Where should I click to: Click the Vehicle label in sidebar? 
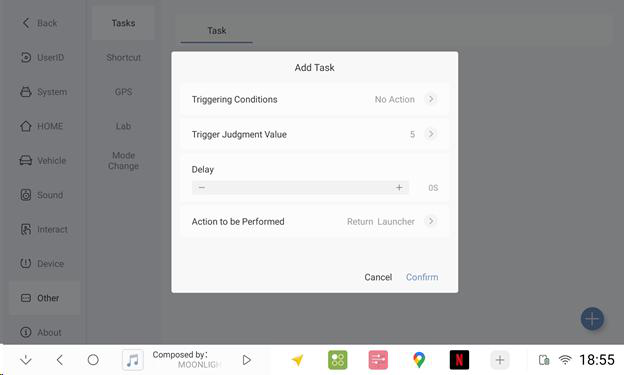coord(52,161)
